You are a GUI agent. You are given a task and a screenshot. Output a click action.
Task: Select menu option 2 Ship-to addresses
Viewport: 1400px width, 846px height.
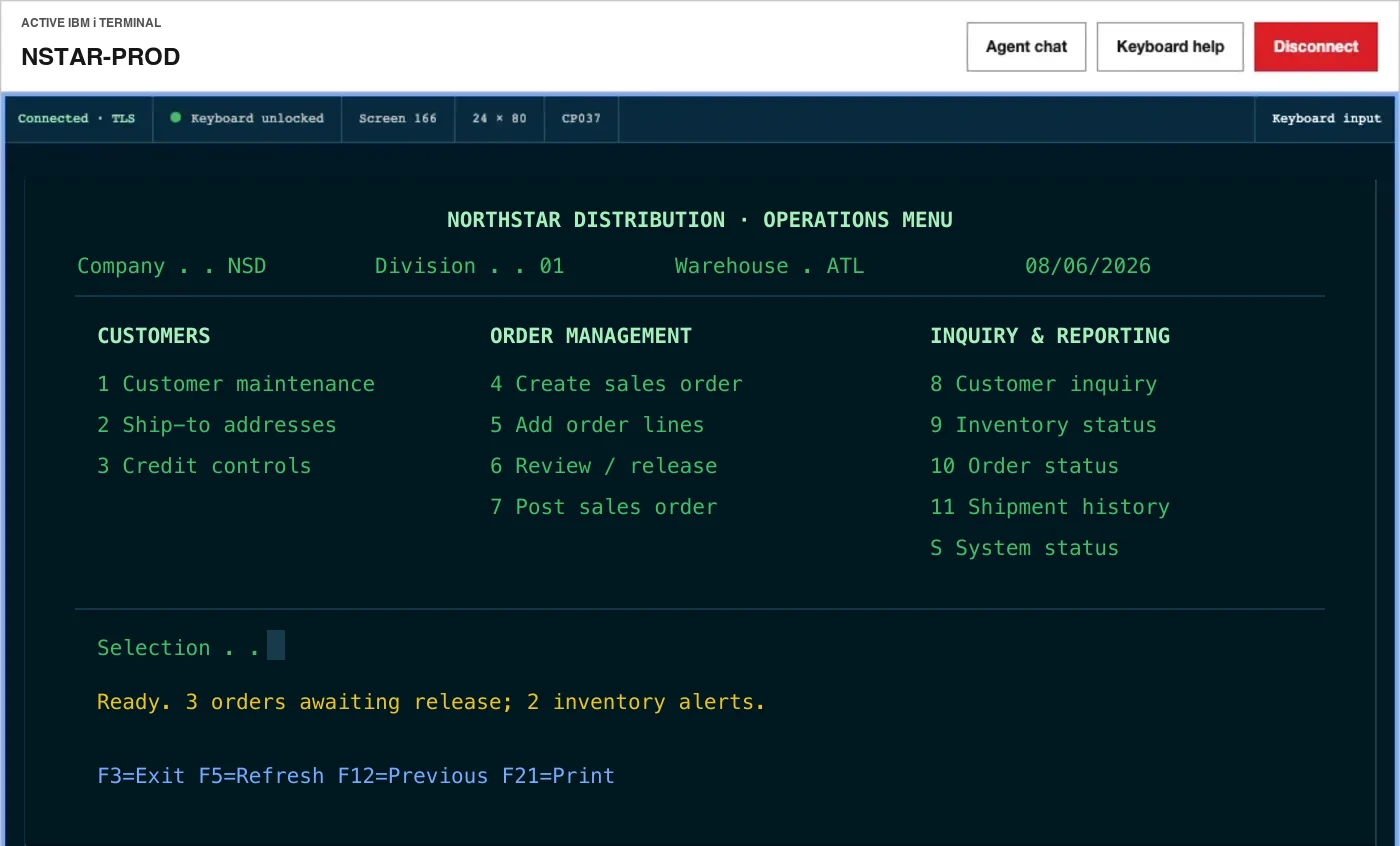tap(217, 425)
